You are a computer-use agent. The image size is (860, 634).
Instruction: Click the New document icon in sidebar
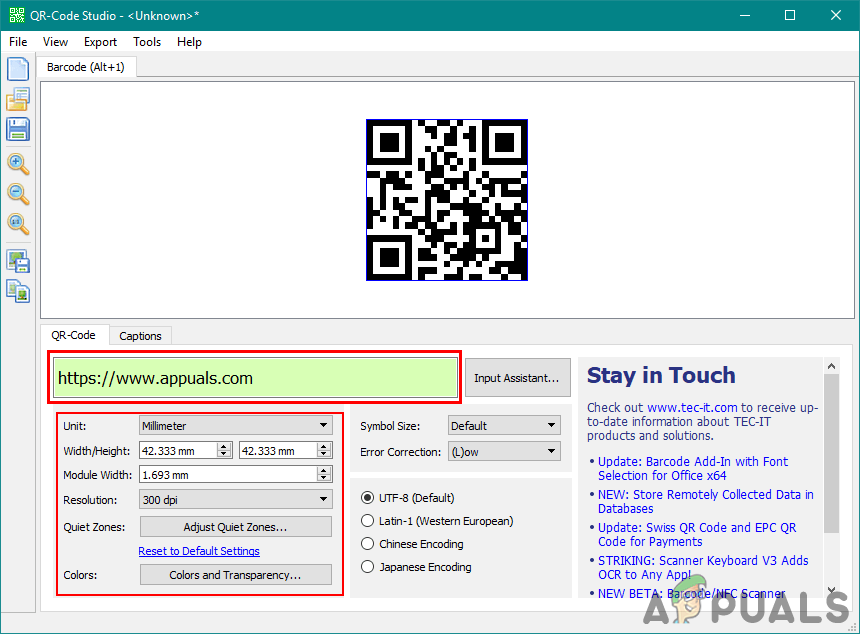tap(18, 69)
